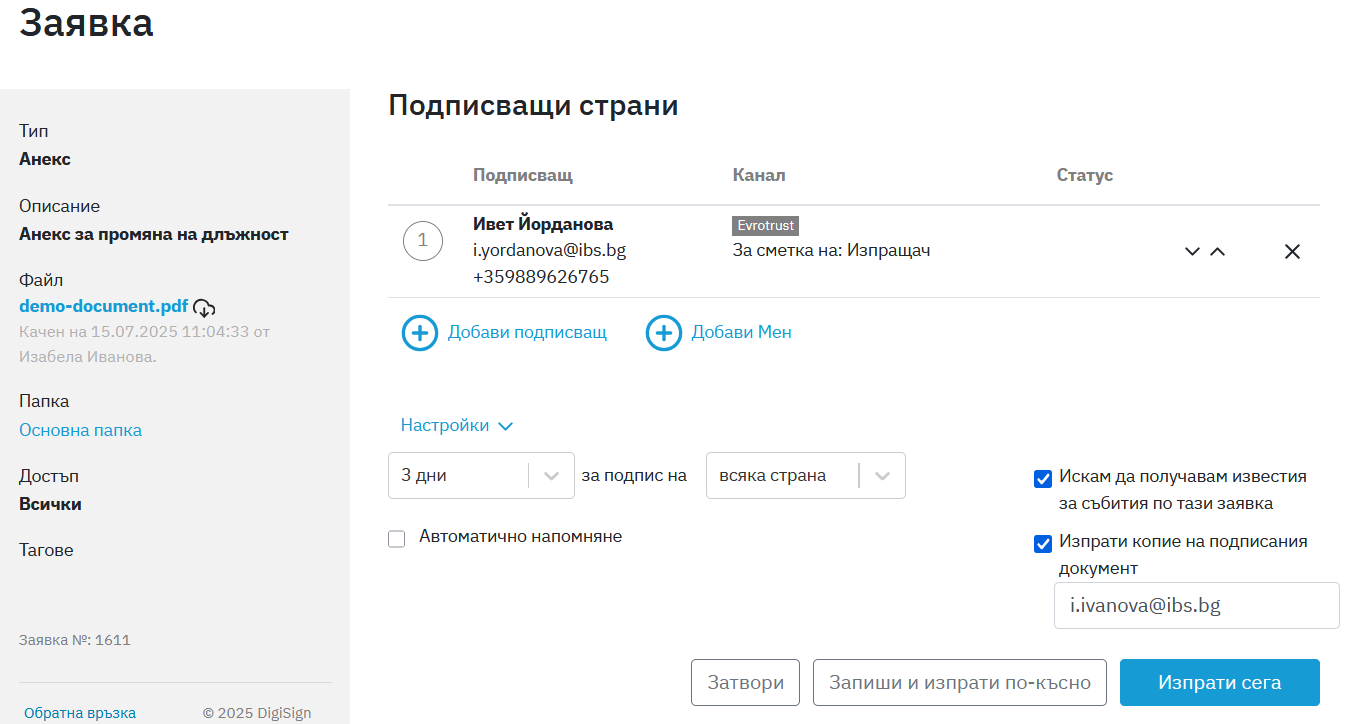
Task: Click the copy recipient email input field
Action: [x=1196, y=606]
